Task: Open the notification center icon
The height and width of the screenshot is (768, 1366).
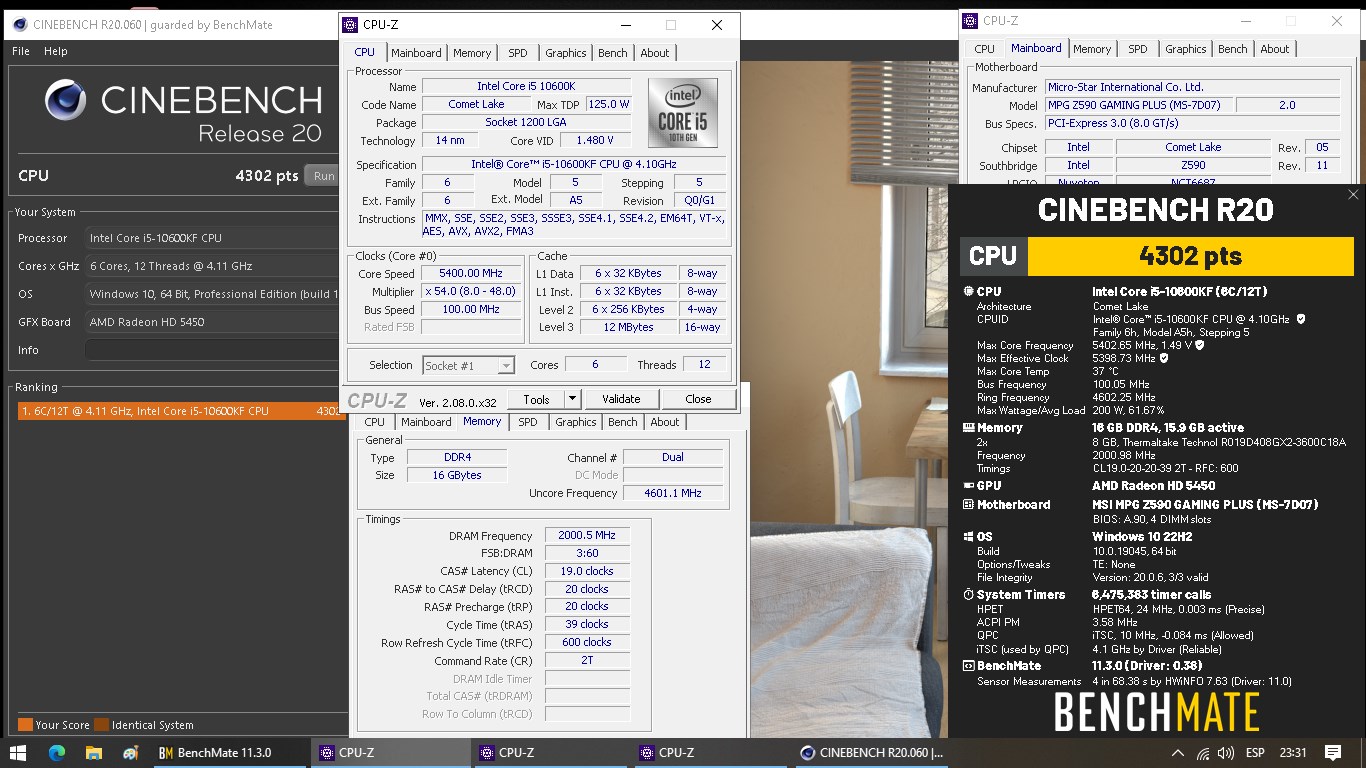Action: coord(1332,752)
